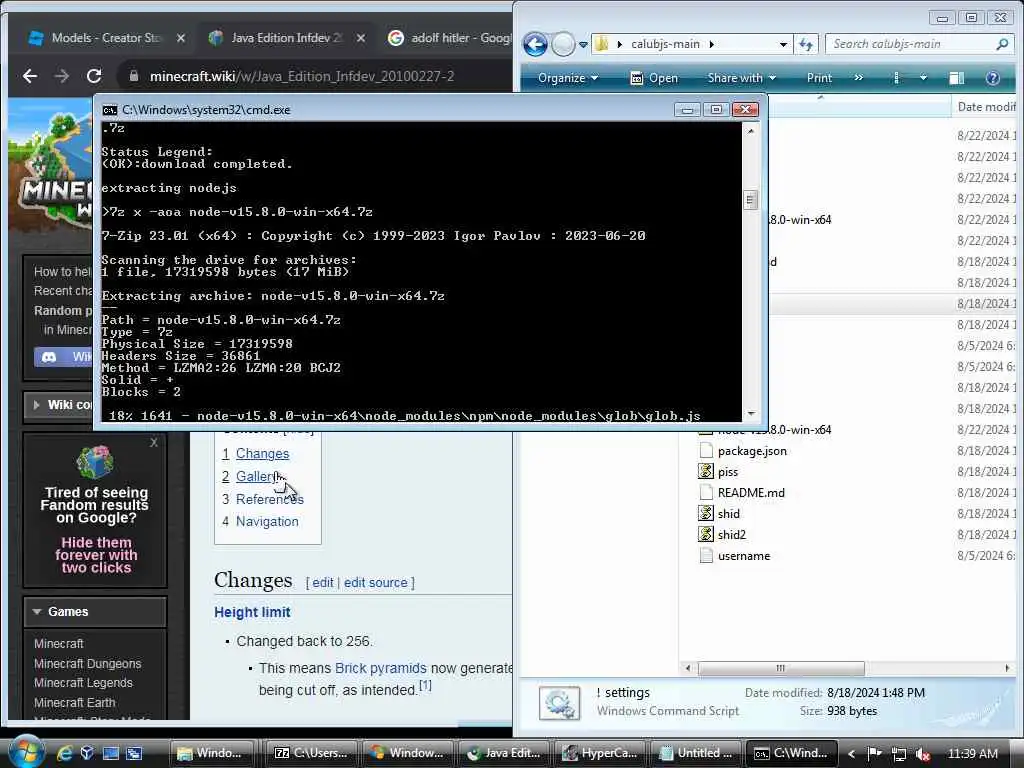The image size is (1024, 768).
Task: Toggle the Explorer preview pane
Action: (957, 78)
